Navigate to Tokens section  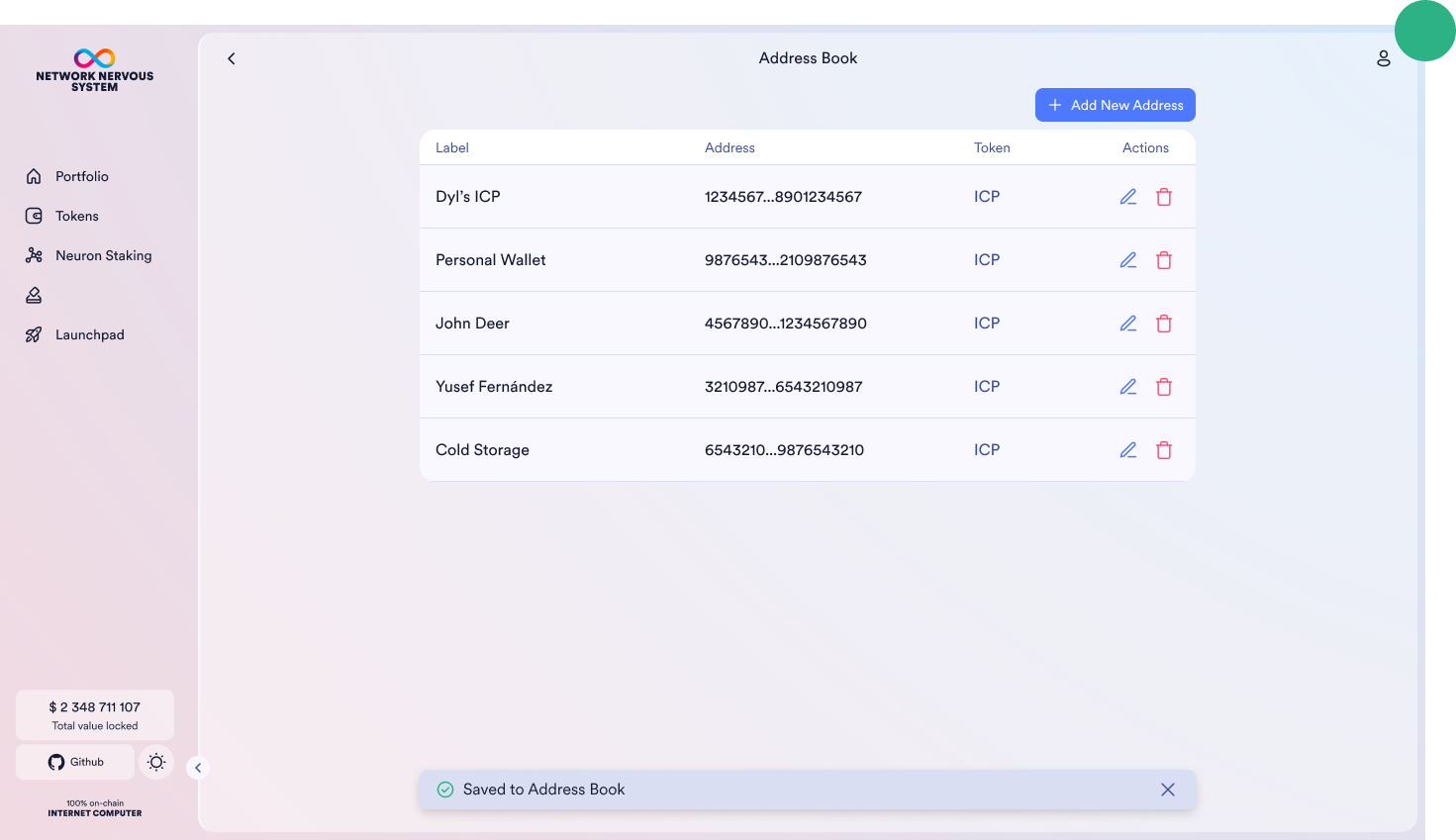click(76, 216)
